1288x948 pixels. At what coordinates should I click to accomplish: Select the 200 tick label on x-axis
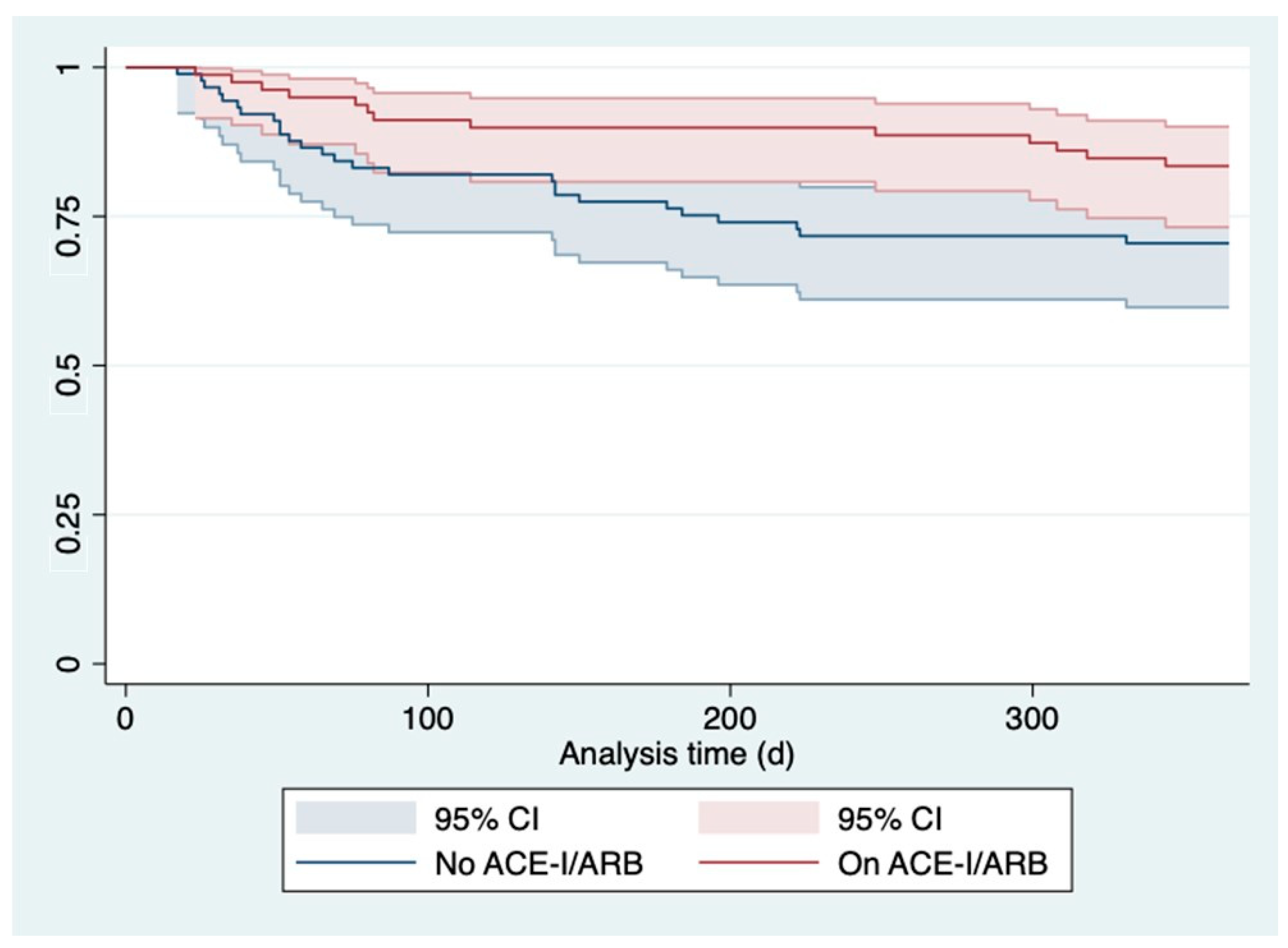pos(730,718)
